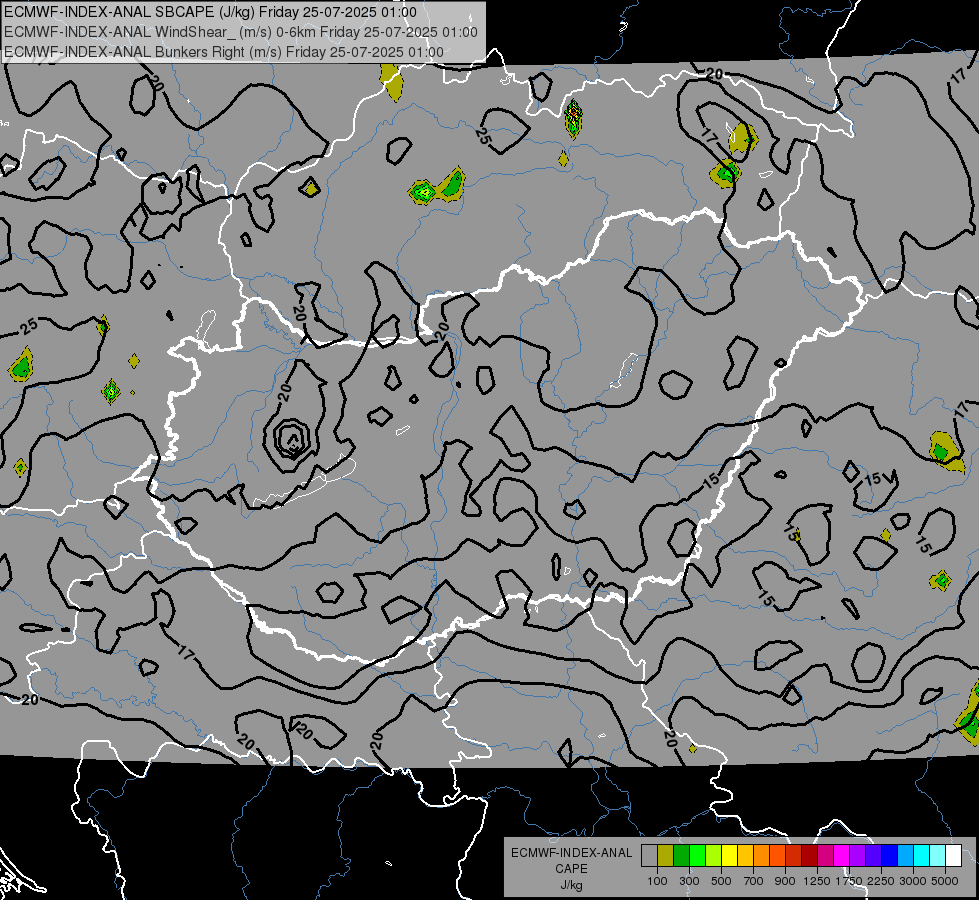Click the J/kg unit label in the legend

[571, 885]
